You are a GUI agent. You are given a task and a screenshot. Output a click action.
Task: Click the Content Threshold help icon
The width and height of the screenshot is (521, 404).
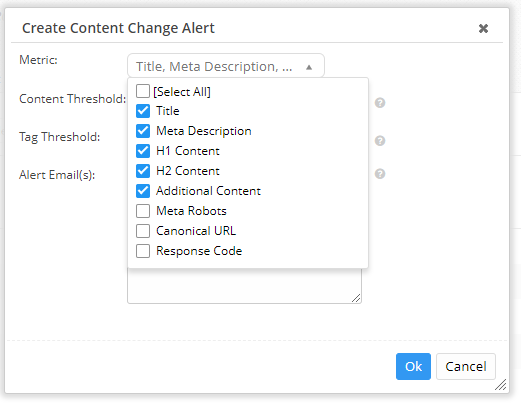point(380,103)
